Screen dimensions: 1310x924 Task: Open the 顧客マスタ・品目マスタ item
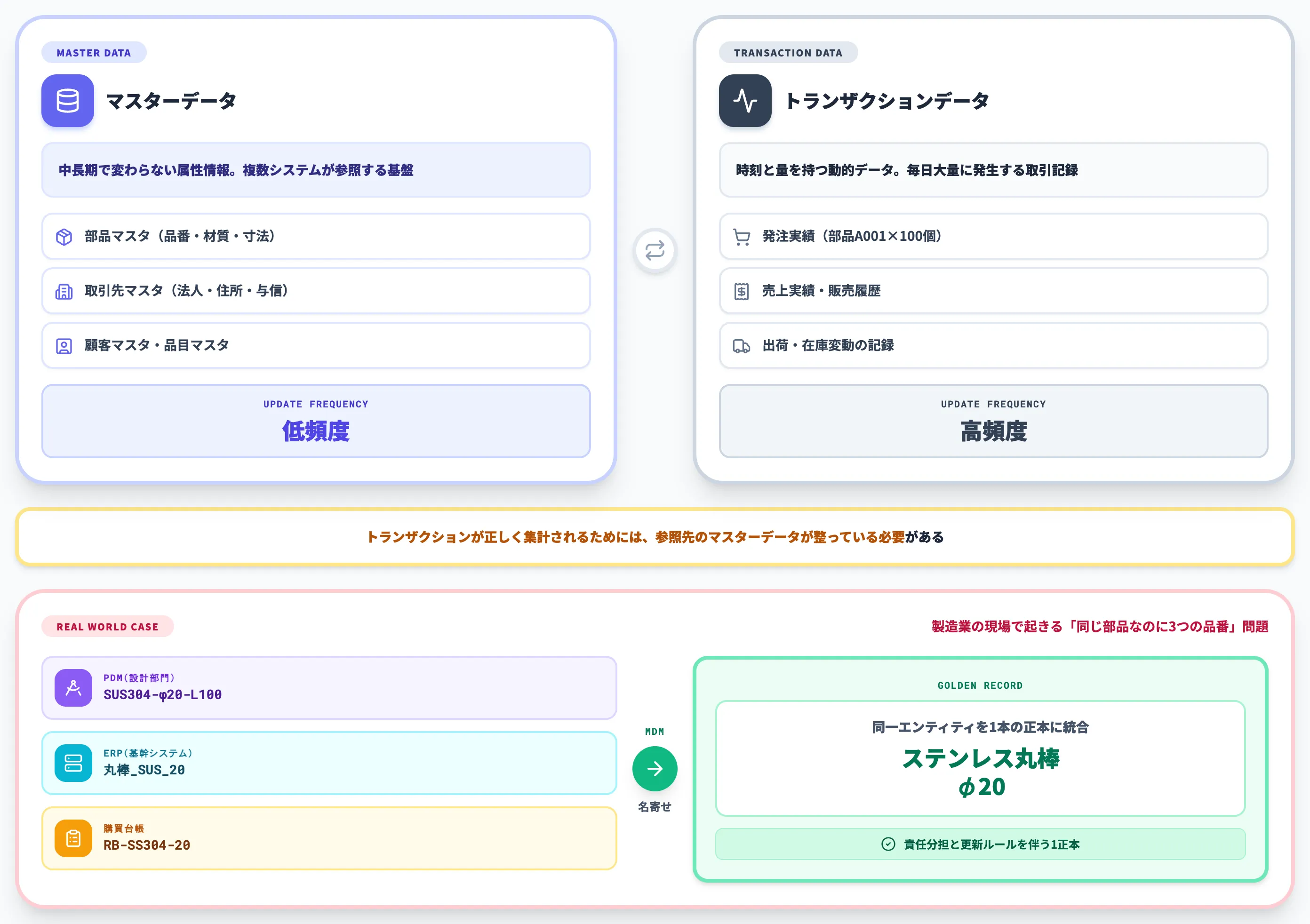coord(316,346)
